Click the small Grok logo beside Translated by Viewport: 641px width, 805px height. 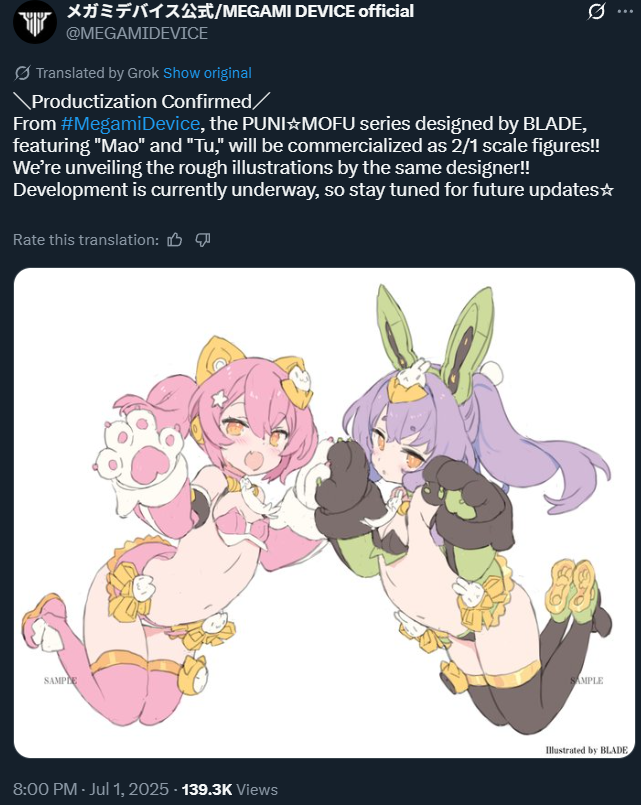pyautogui.click(x=22, y=73)
